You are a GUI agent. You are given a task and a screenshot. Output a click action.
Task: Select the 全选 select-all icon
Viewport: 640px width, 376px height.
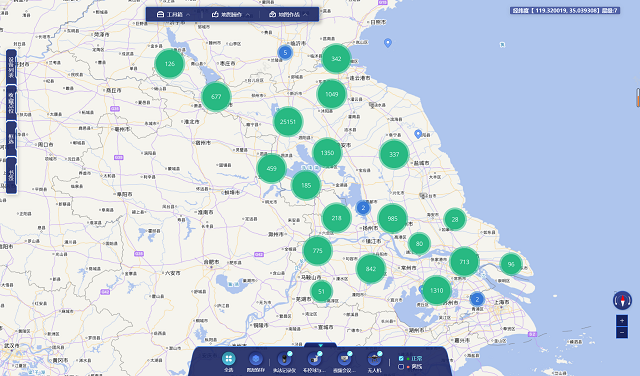coord(229,359)
